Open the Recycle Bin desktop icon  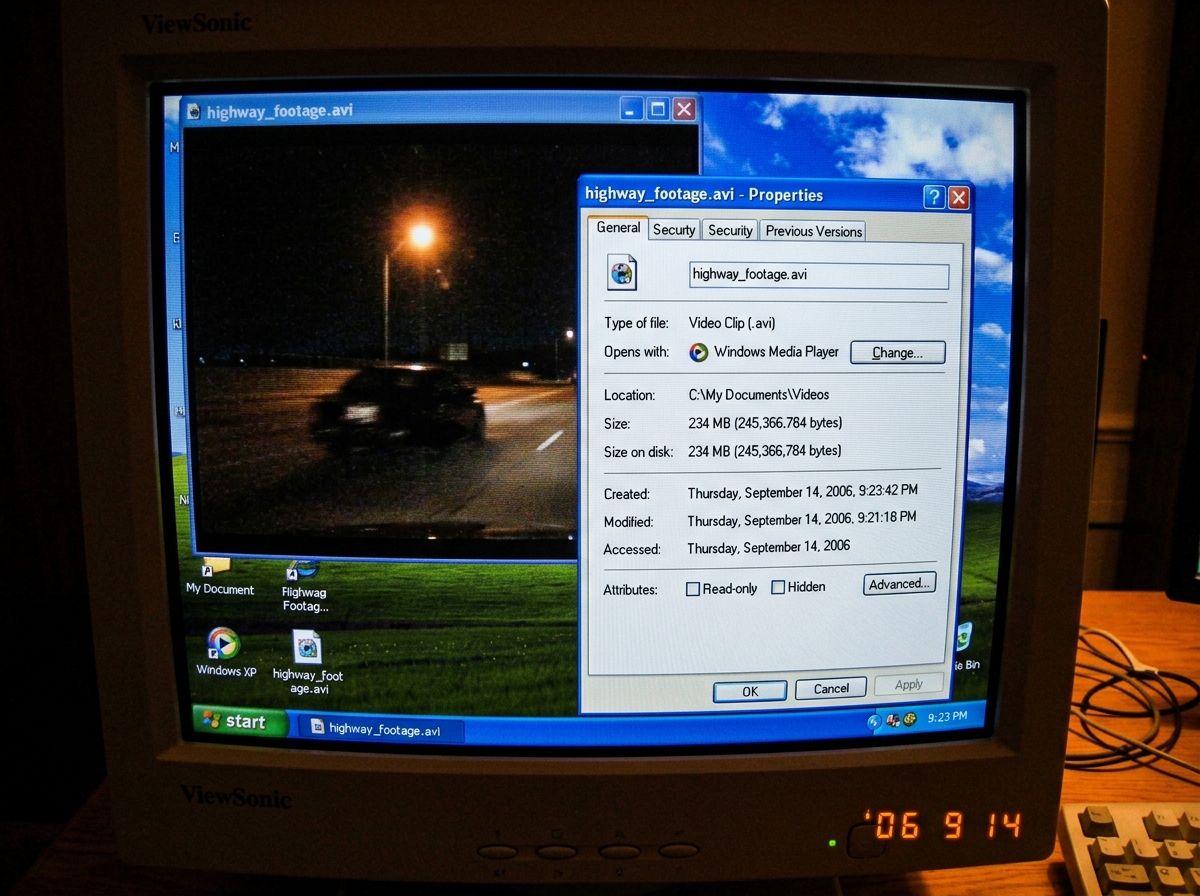(964, 646)
